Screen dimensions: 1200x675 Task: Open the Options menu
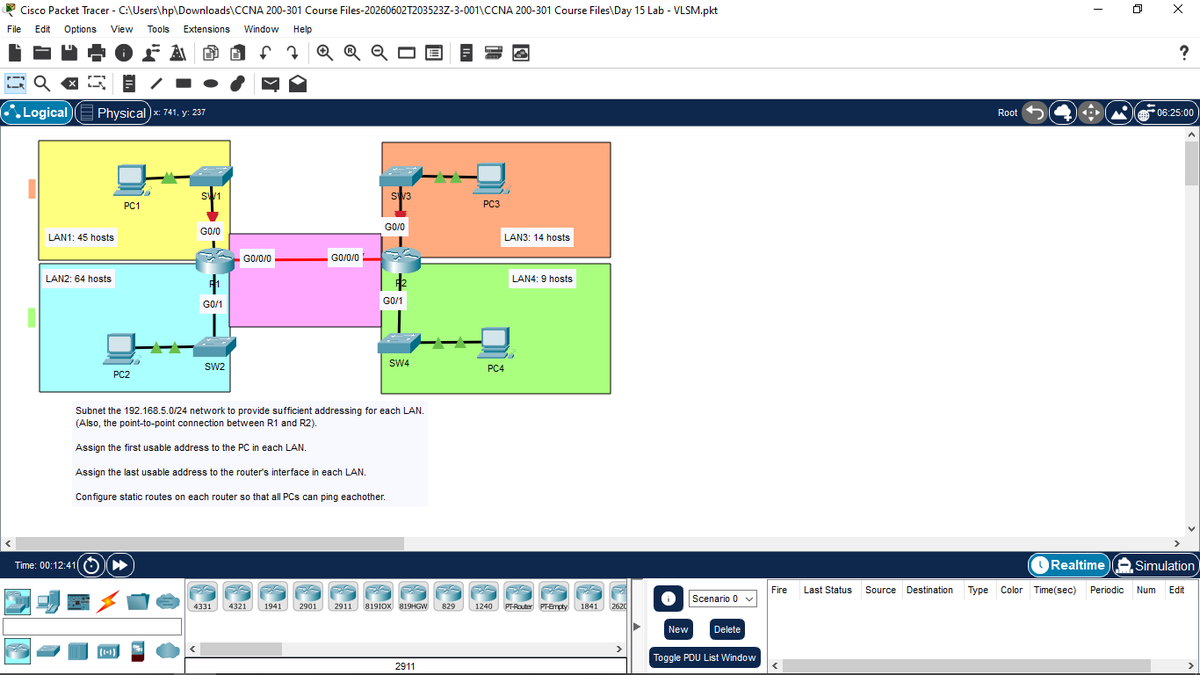[x=80, y=29]
